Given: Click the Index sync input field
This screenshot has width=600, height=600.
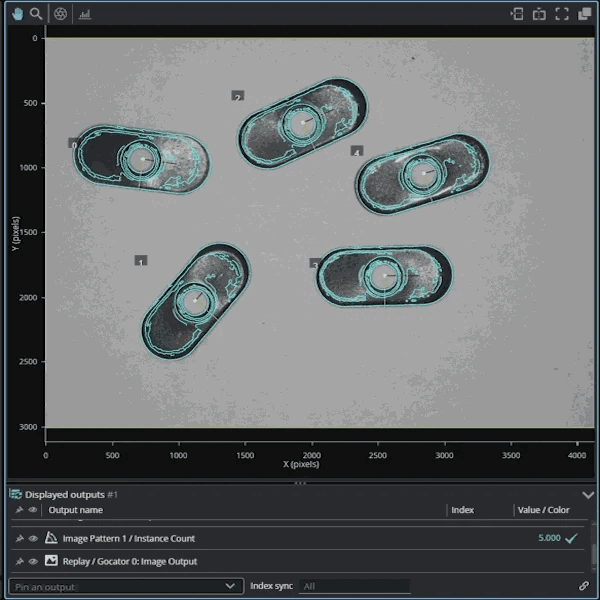Looking at the screenshot, I should (353, 586).
